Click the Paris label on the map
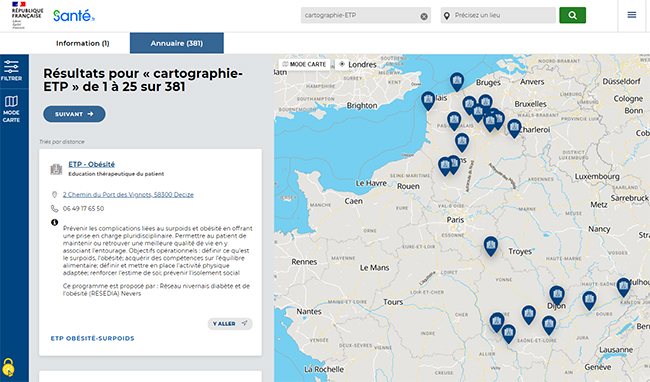Screen dimensions: 650x382 [455, 220]
